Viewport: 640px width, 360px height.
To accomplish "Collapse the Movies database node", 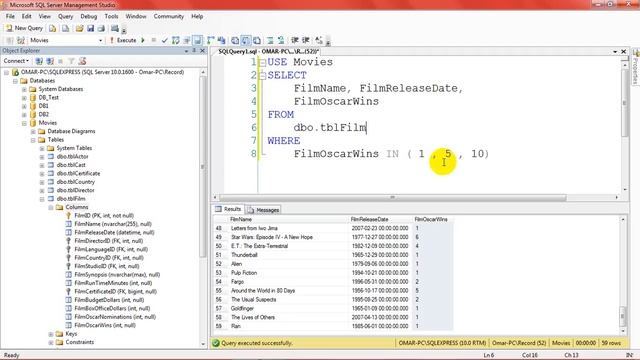I will coord(24,123).
